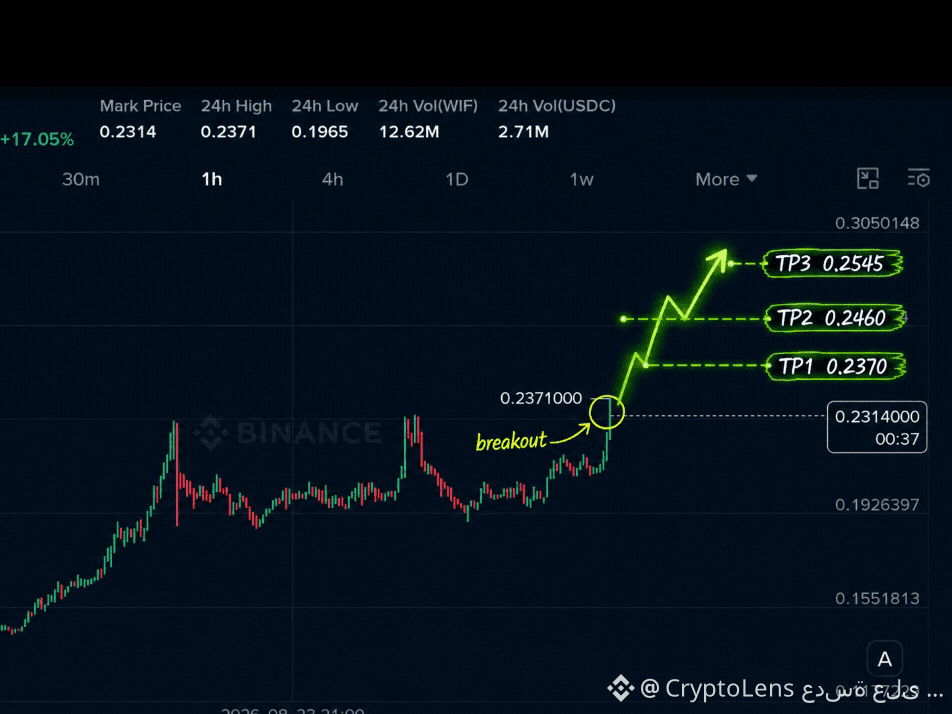Click the 24h High column label
Screen dimensions: 952x714
[236, 106]
